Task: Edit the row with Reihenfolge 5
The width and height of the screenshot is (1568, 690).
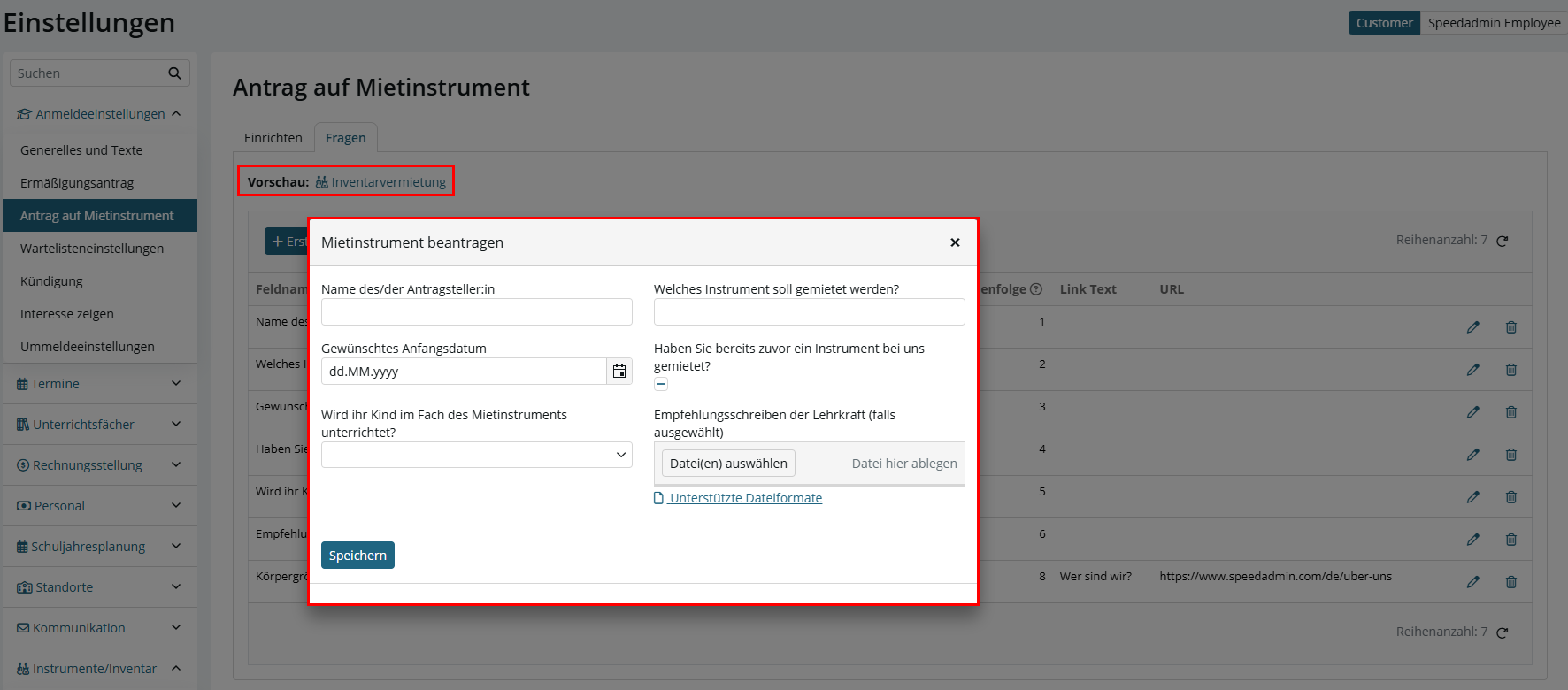Action: pos(1472,497)
